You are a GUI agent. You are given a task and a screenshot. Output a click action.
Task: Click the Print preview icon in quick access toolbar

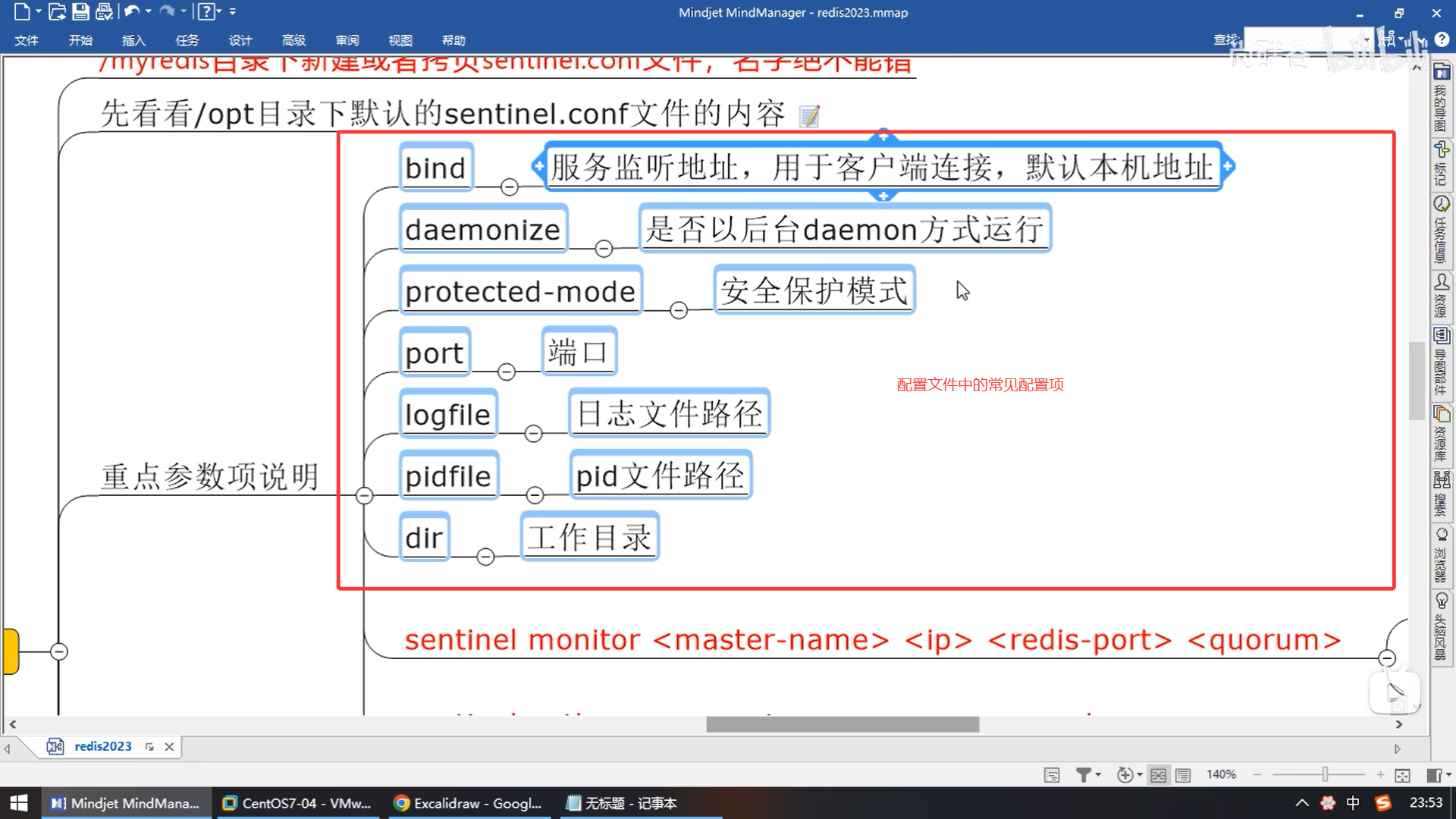pos(104,11)
